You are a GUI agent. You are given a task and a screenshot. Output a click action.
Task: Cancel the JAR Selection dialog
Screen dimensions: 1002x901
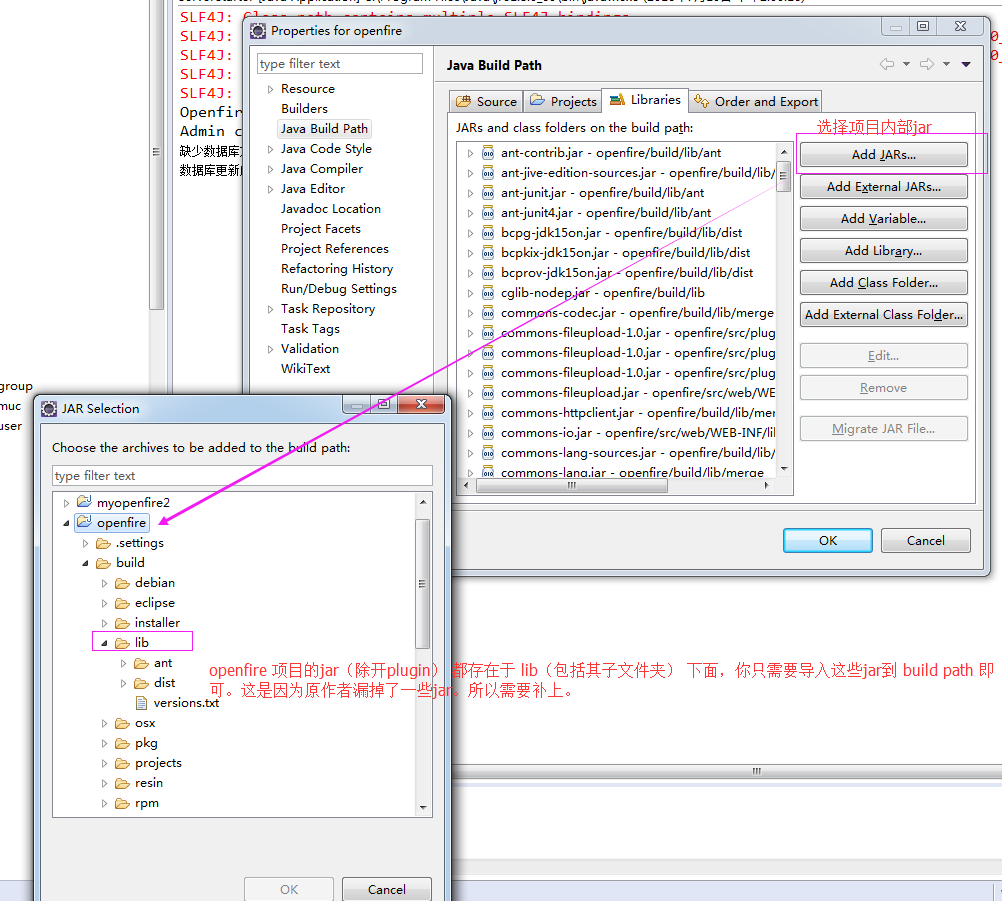coord(386,889)
